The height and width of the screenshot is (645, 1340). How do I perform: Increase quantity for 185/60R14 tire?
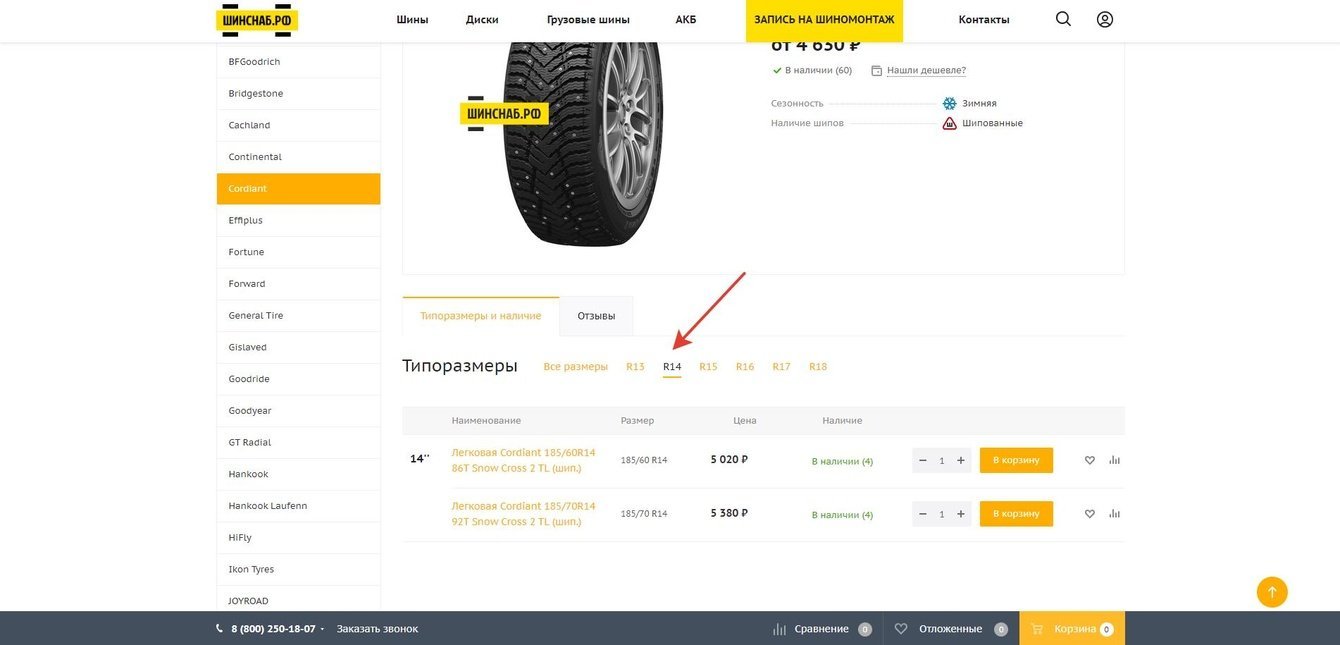click(961, 460)
